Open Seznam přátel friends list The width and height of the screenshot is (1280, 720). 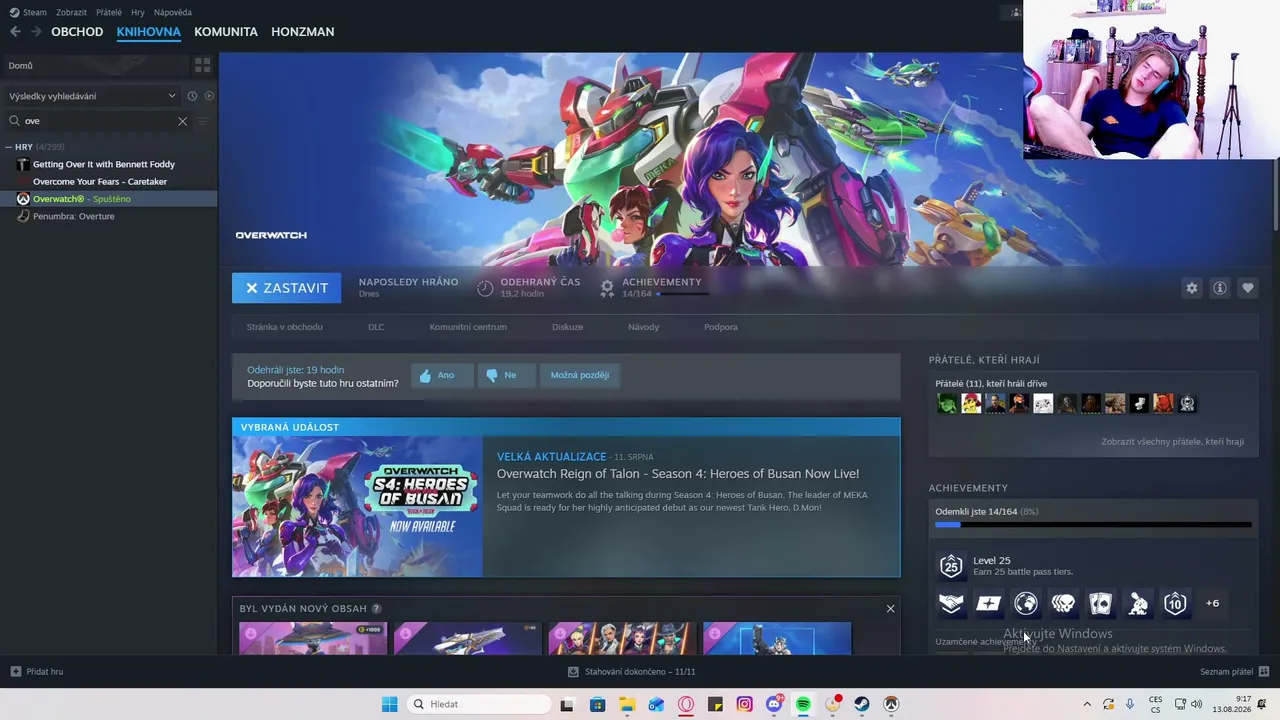(1235, 672)
